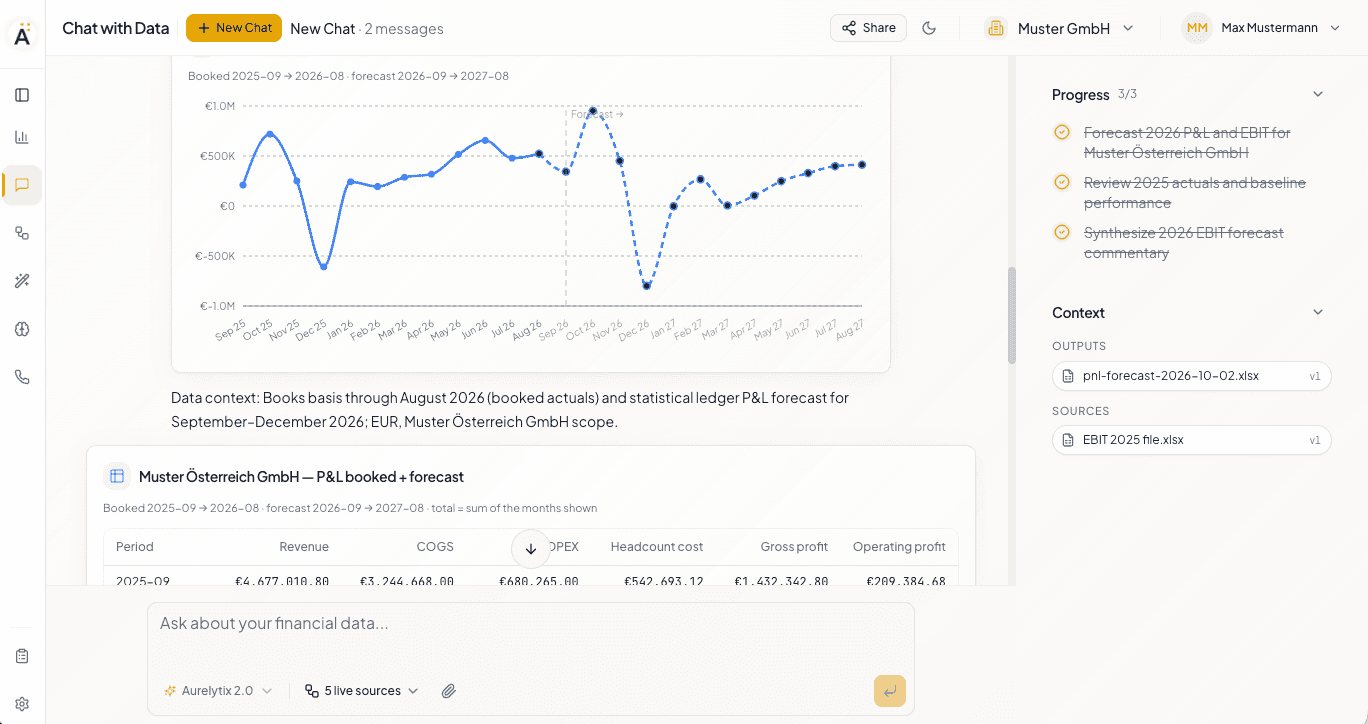Click the Headcount cost column header
The height and width of the screenshot is (724, 1368).
click(657, 547)
